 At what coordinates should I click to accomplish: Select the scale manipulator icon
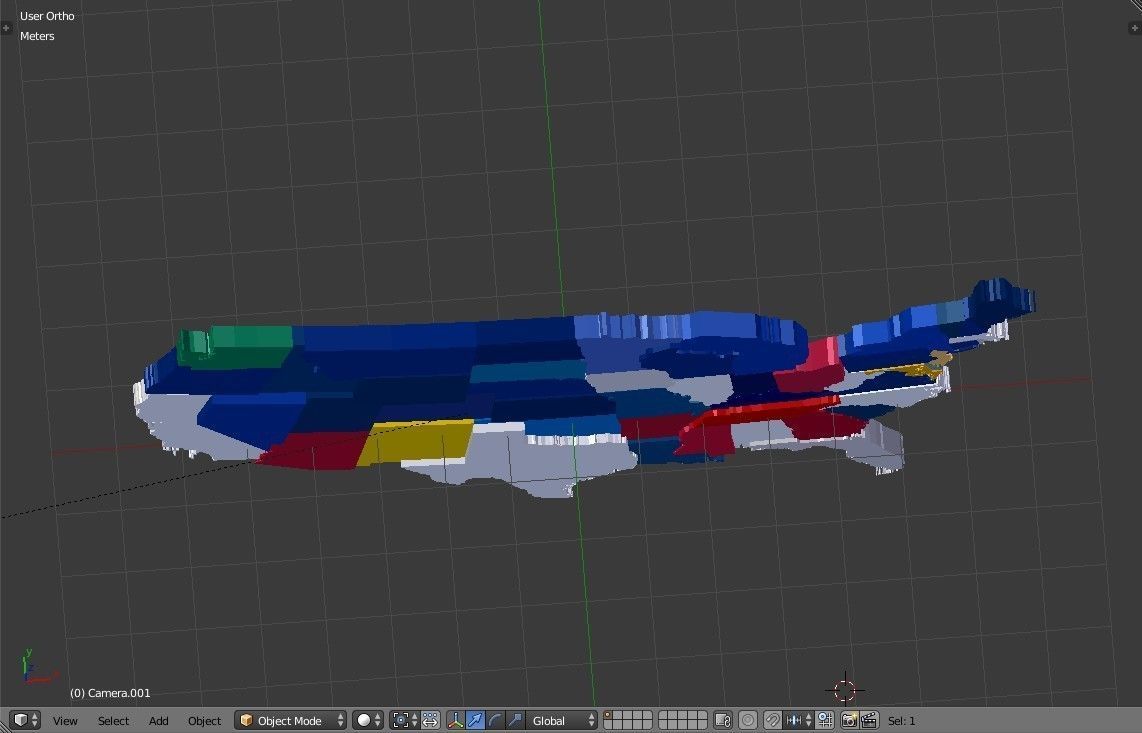515,720
